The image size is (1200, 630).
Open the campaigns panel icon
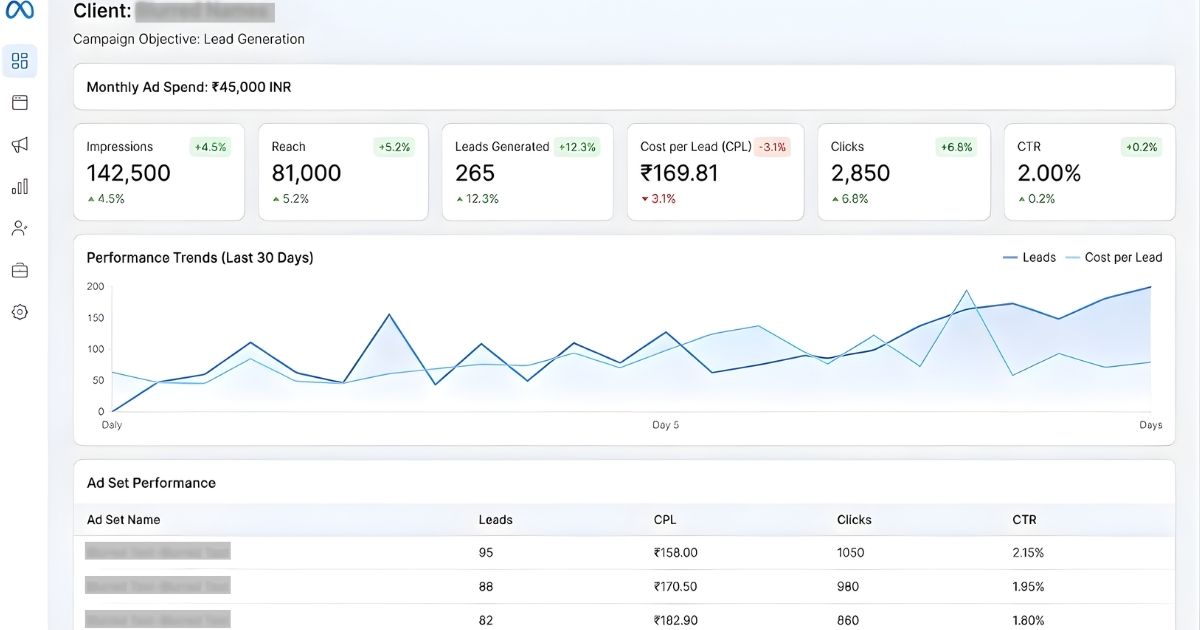[x=19, y=102]
